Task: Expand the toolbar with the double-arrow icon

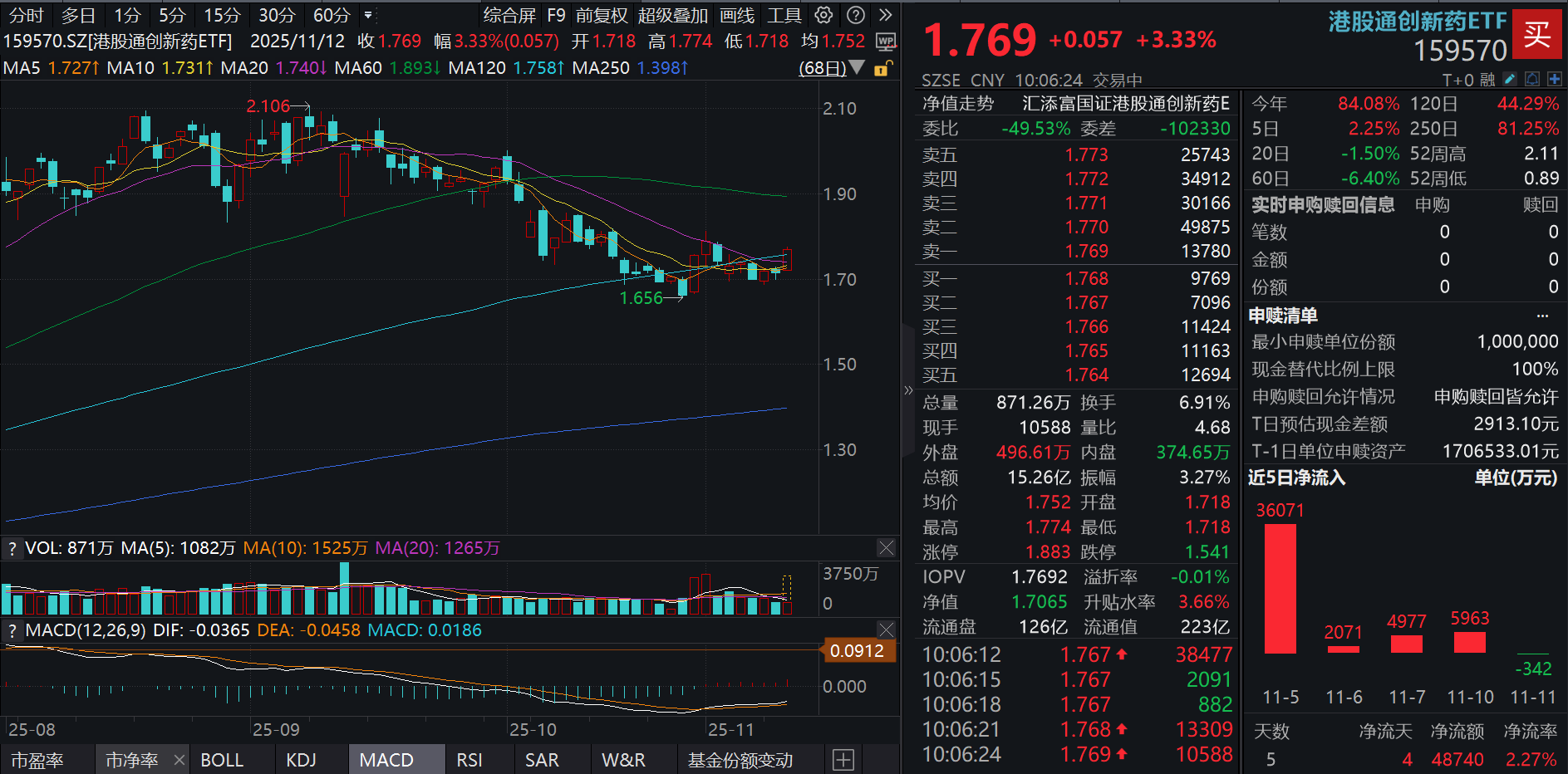Action: [x=884, y=14]
